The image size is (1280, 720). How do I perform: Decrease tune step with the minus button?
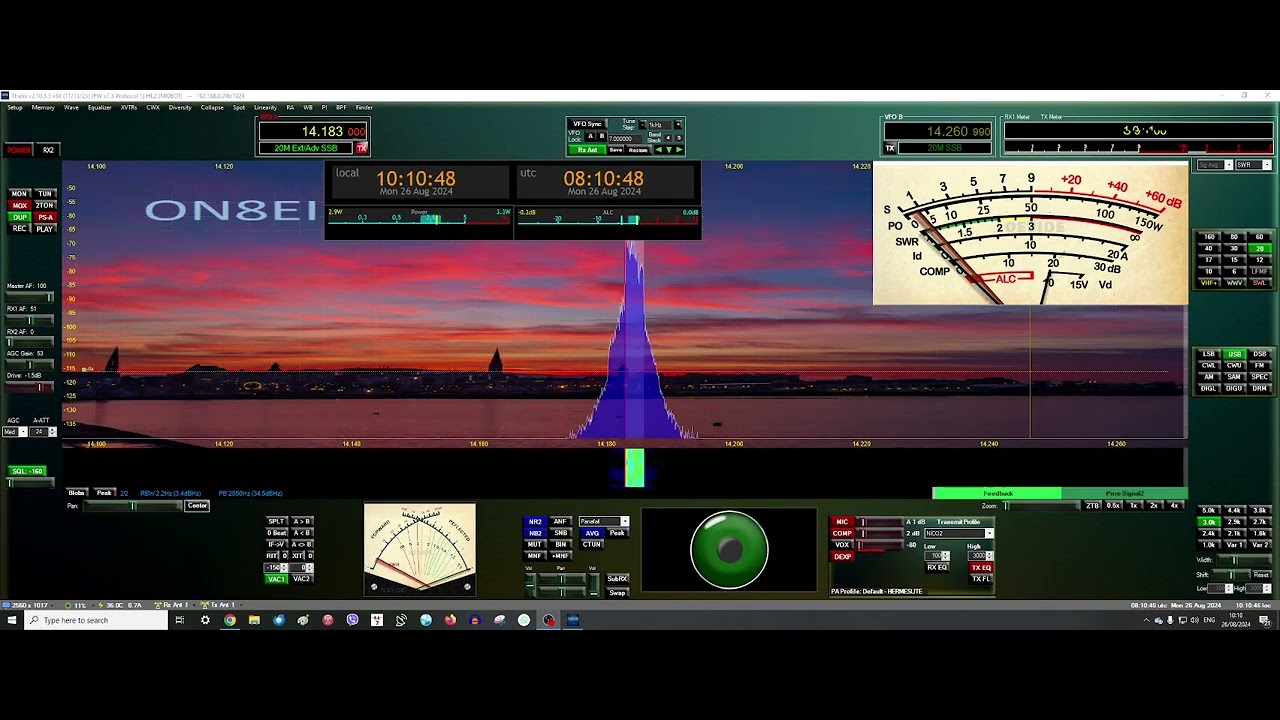pos(643,124)
